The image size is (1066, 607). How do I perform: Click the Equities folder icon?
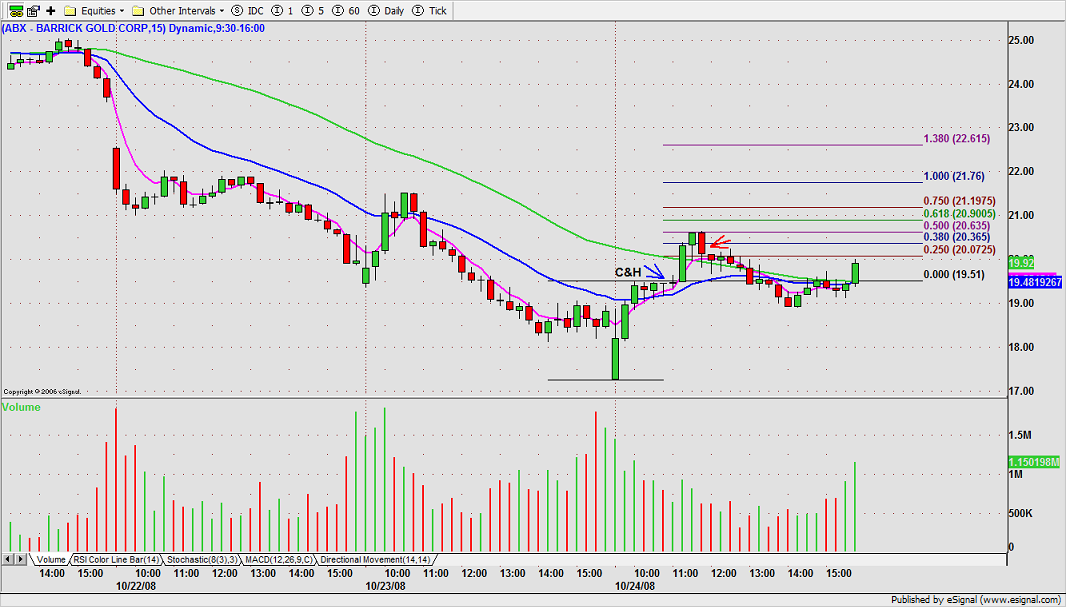tap(70, 11)
